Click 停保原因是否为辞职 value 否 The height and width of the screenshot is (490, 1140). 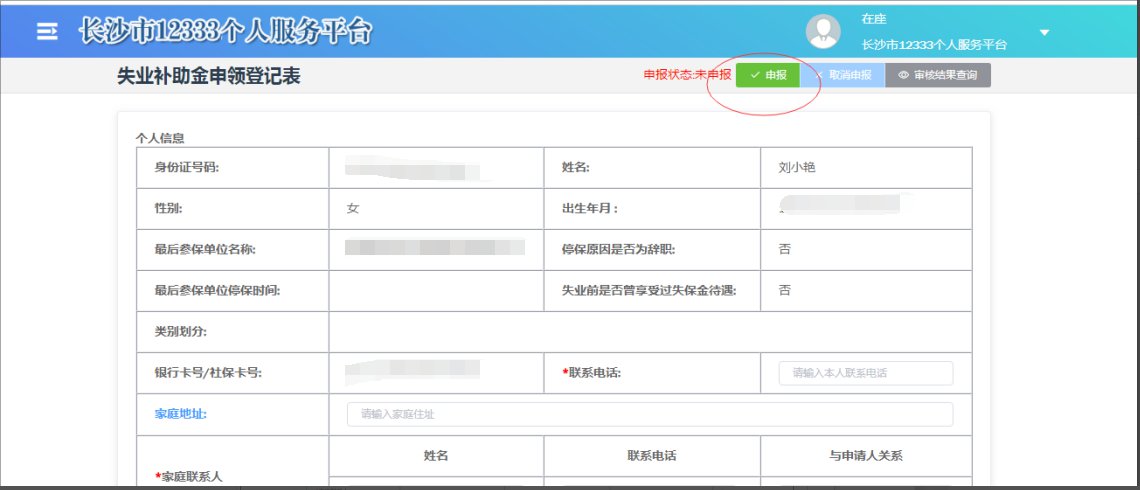pyautogui.click(x=784, y=250)
